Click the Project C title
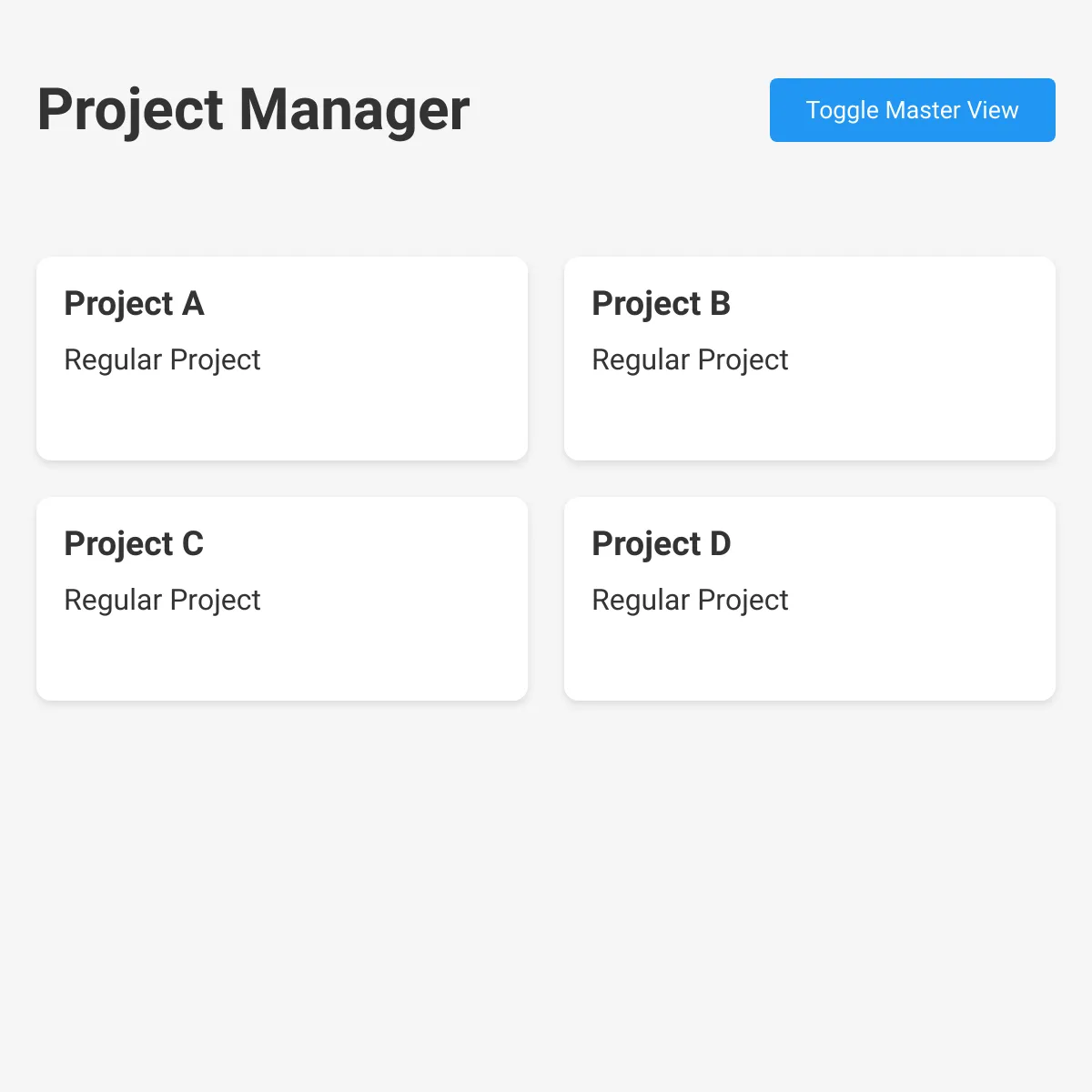The width and height of the screenshot is (1092, 1092). [x=133, y=544]
